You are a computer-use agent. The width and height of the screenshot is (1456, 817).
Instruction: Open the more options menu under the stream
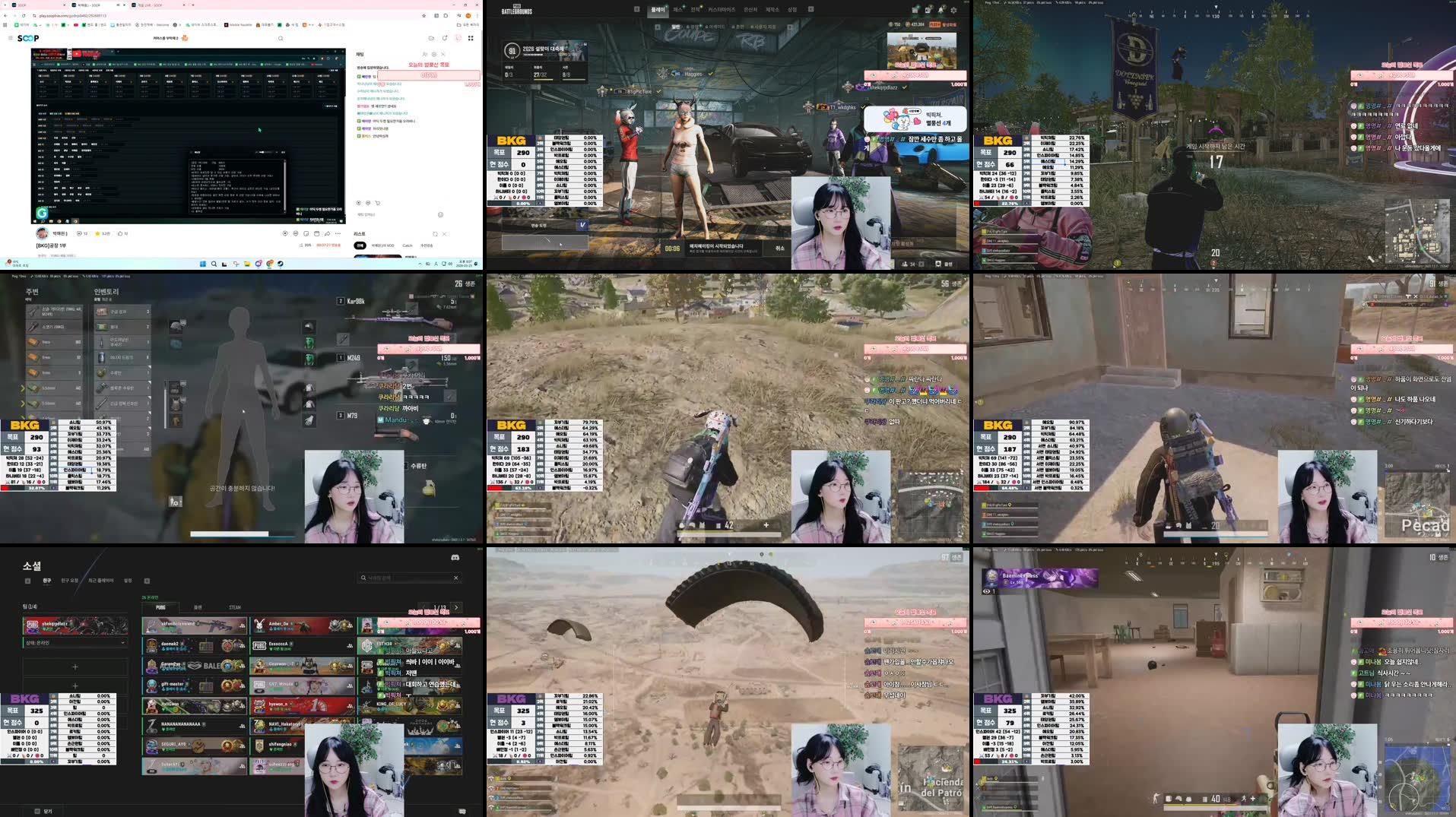[x=338, y=233]
